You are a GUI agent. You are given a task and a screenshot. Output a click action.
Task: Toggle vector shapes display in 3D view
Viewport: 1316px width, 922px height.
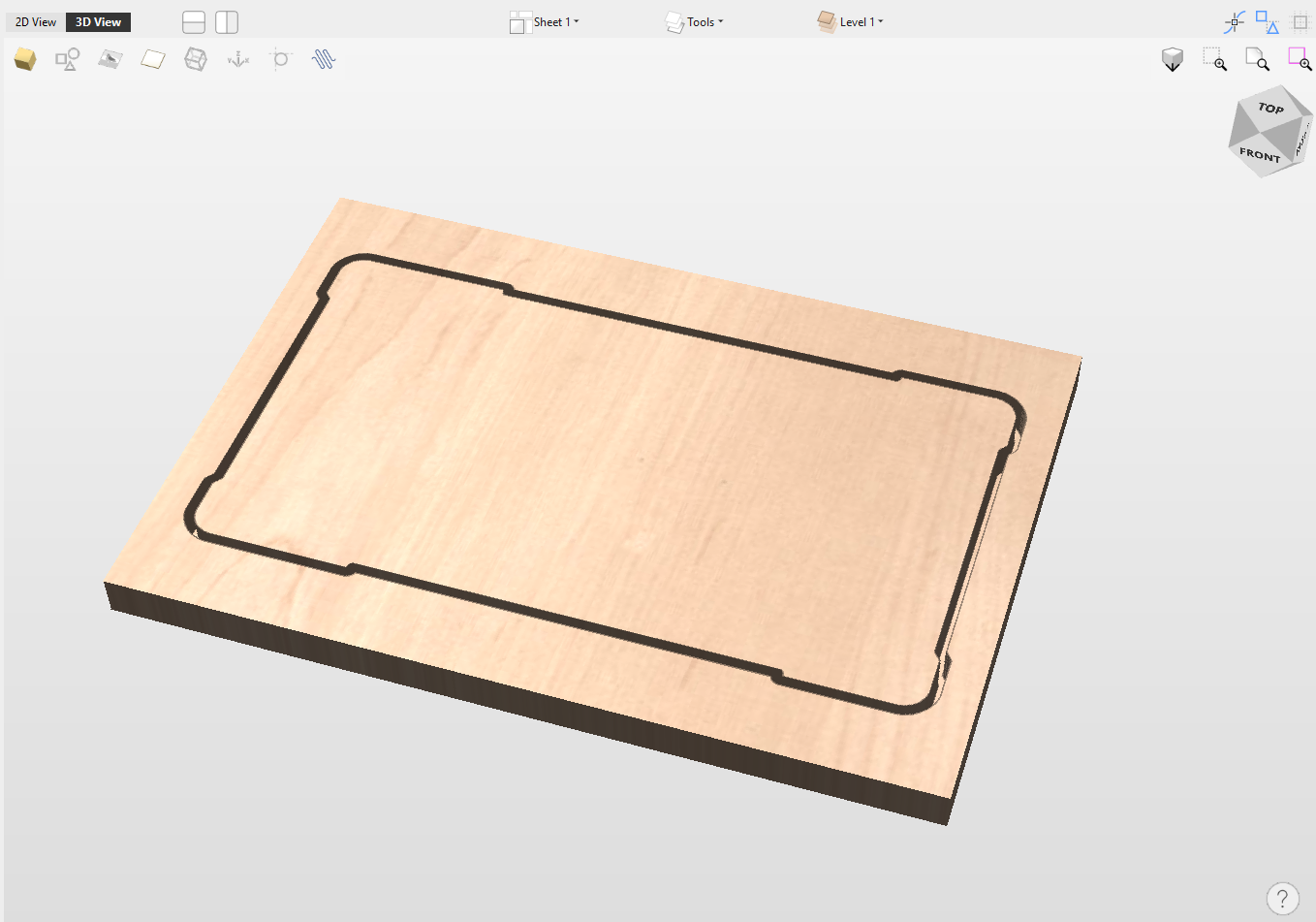coord(67,60)
